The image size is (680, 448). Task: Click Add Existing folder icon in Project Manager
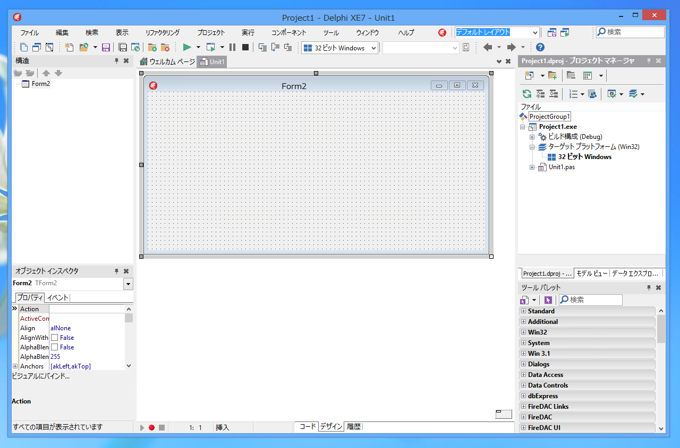click(x=552, y=75)
